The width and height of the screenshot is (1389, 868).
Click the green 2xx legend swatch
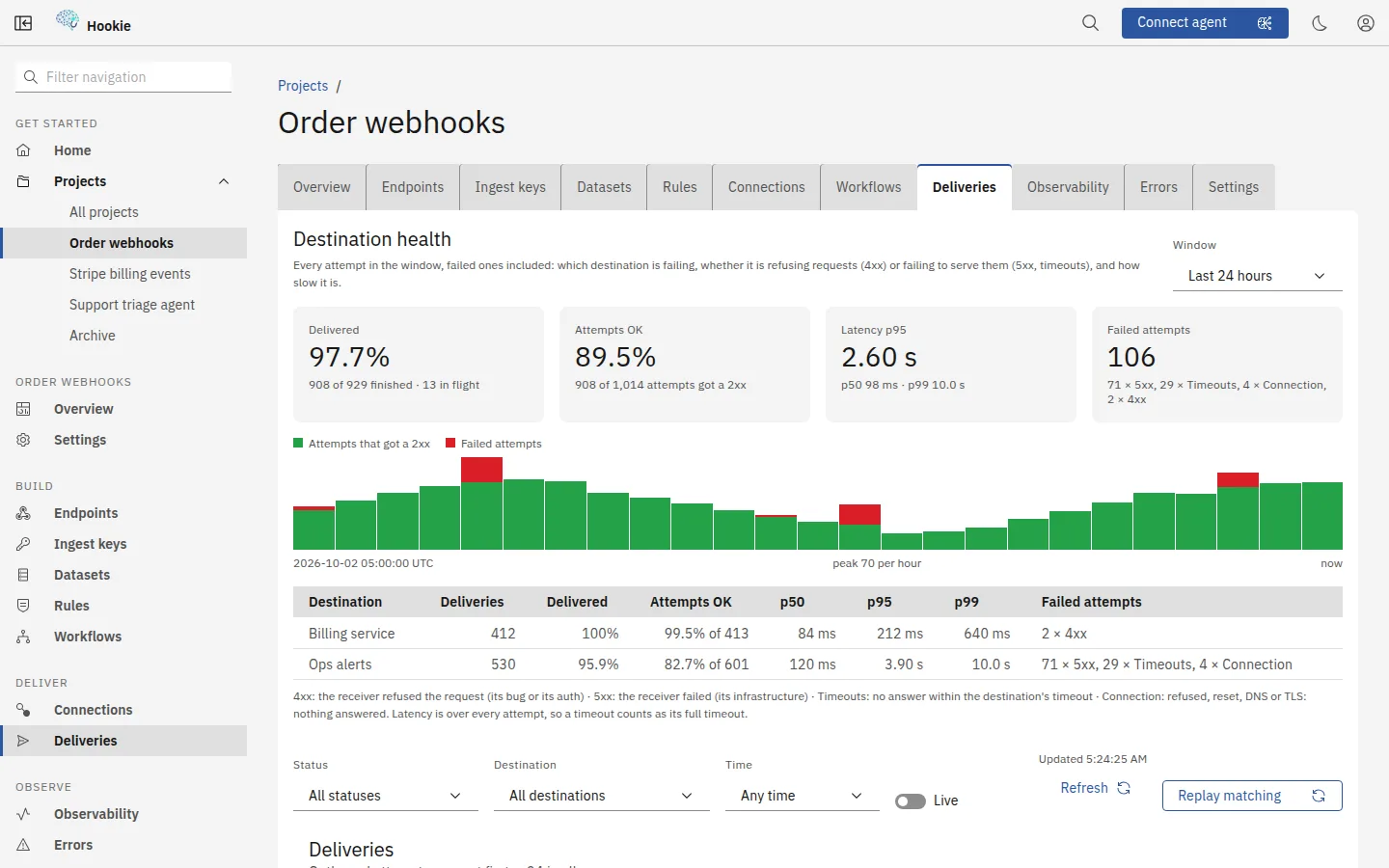coord(298,443)
